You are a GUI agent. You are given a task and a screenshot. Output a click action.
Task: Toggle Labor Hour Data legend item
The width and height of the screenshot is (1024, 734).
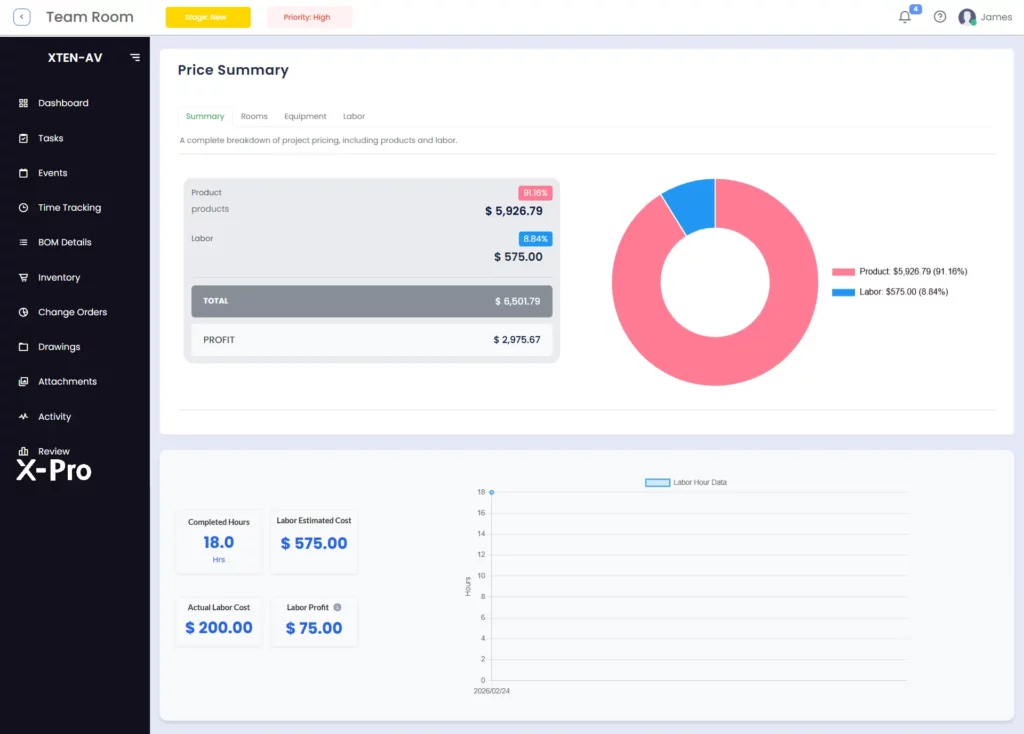[686, 483]
